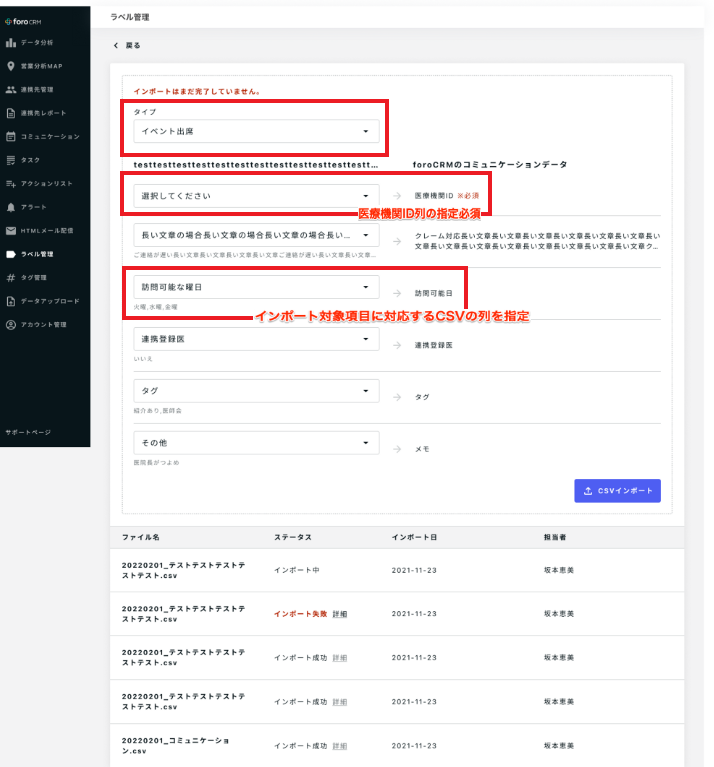The image size is (714, 767).
Task: Click インポート中 status text
Action: tap(296, 570)
